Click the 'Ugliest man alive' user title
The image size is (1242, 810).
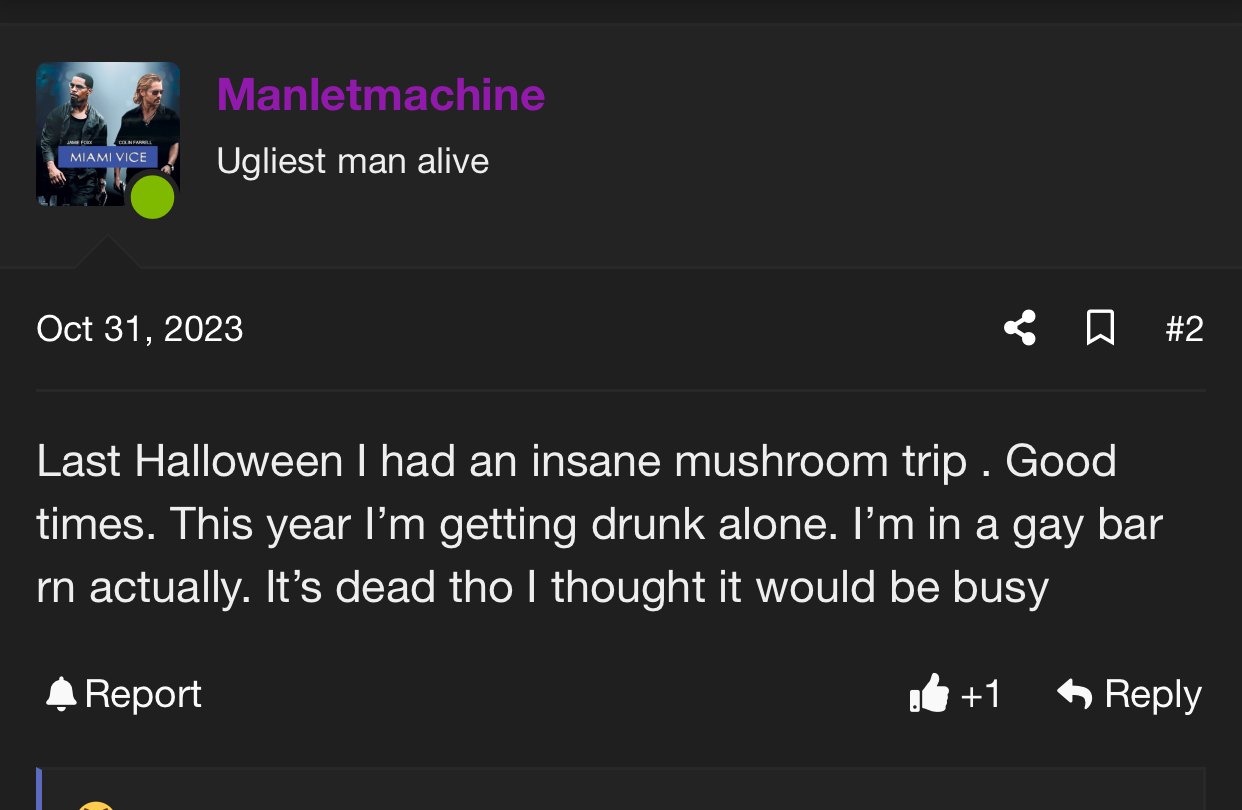pyautogui.click(x=352, y=161)
